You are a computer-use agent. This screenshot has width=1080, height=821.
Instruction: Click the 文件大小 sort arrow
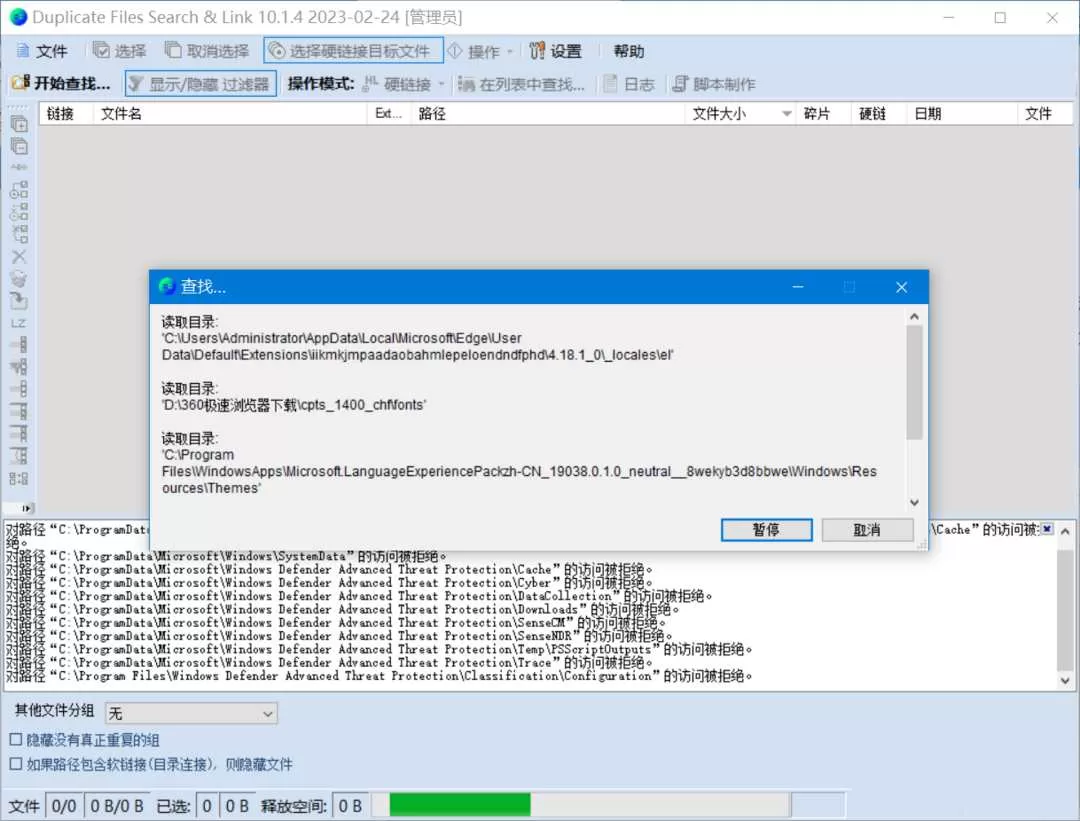pyautogui.click(x=787, y=114)
